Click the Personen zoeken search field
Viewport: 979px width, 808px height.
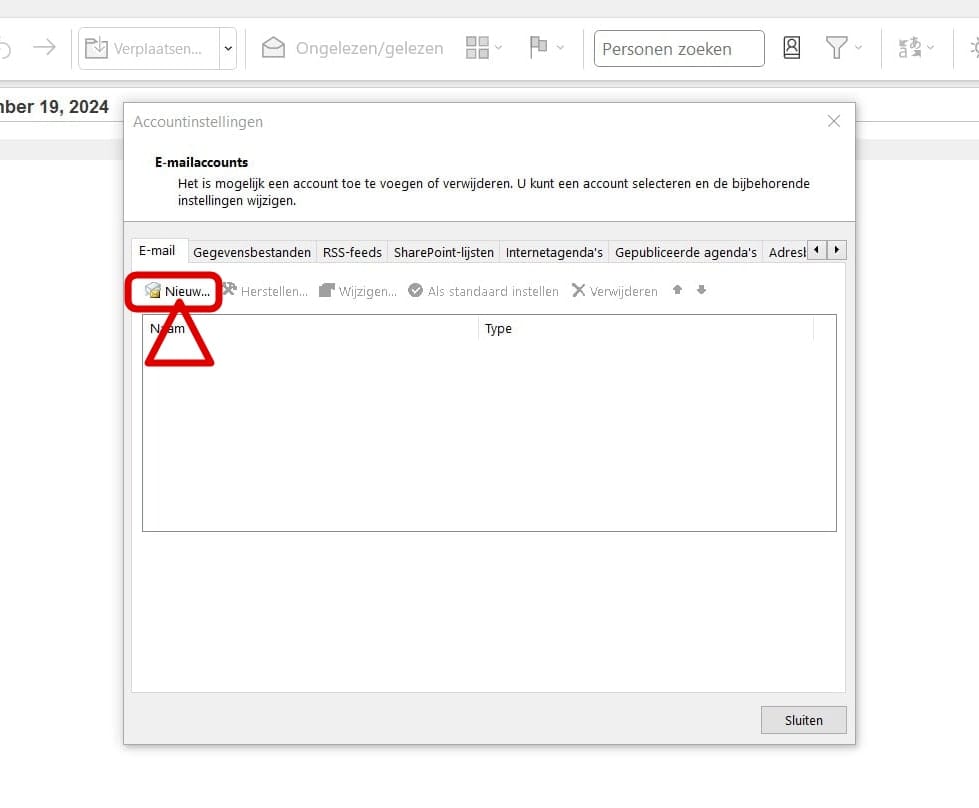(679, 49)
